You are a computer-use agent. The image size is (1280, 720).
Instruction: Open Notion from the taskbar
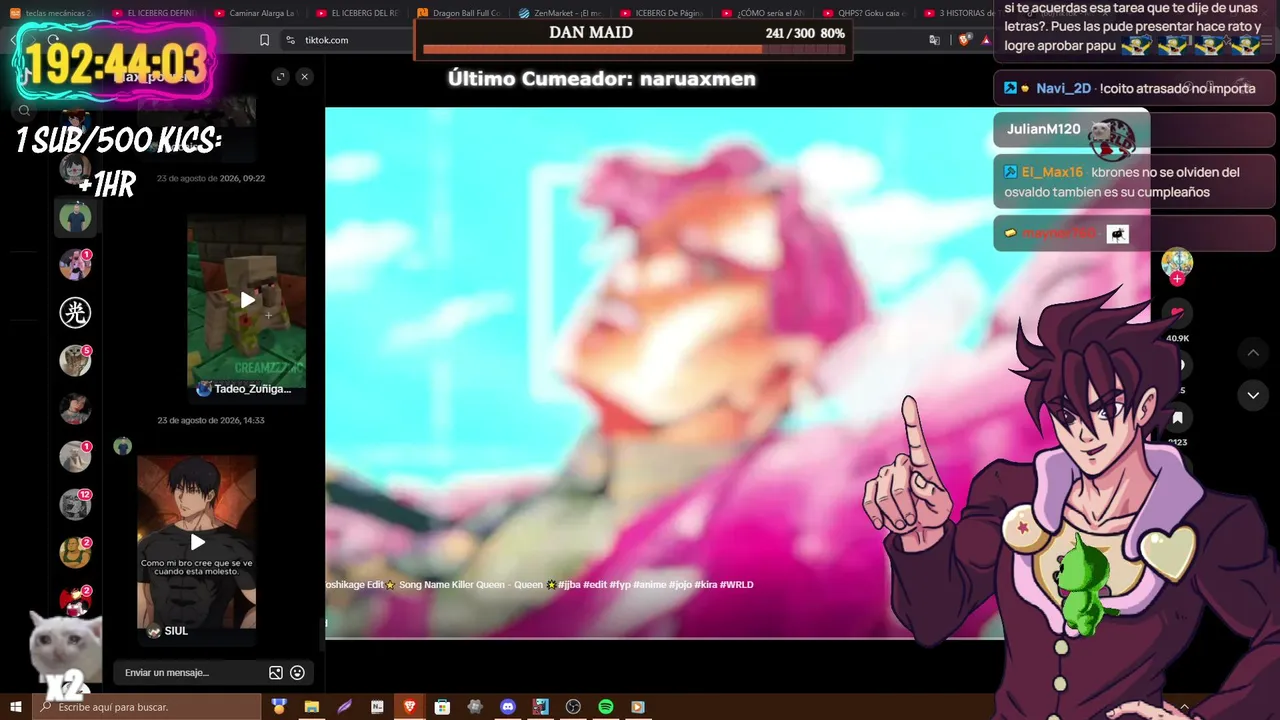(x=377, y=707)
